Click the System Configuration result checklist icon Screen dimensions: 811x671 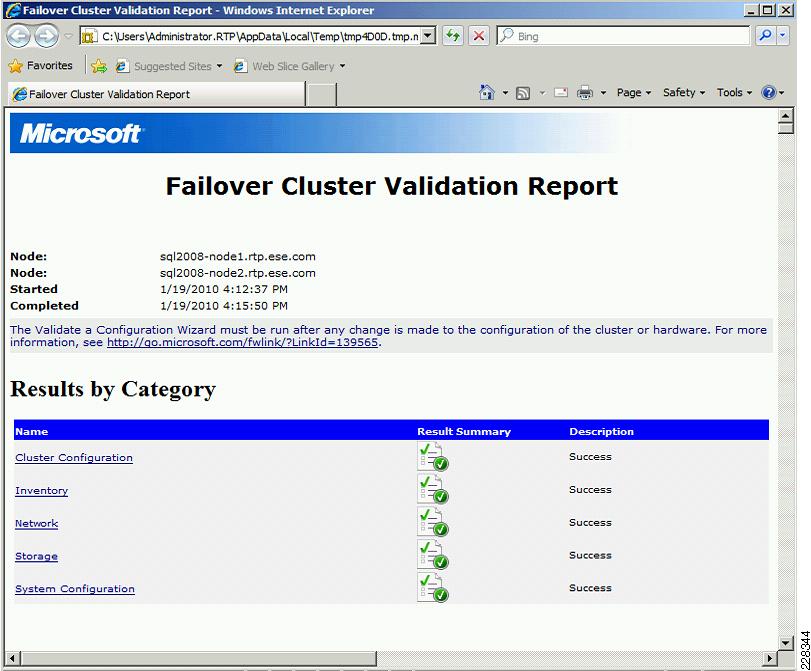(432, 588)
